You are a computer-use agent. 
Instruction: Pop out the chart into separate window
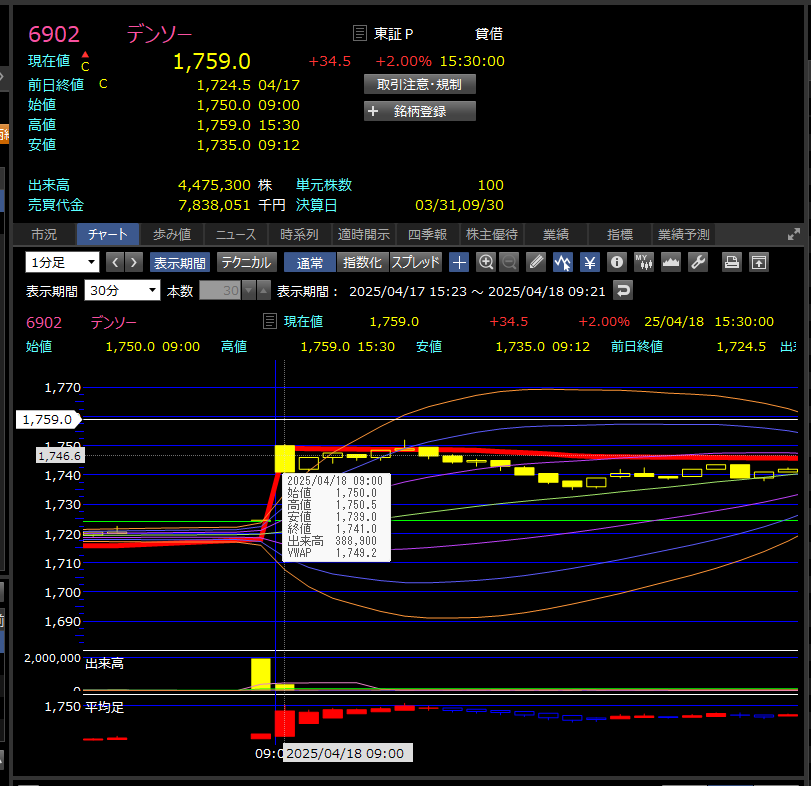coord(759,263)
